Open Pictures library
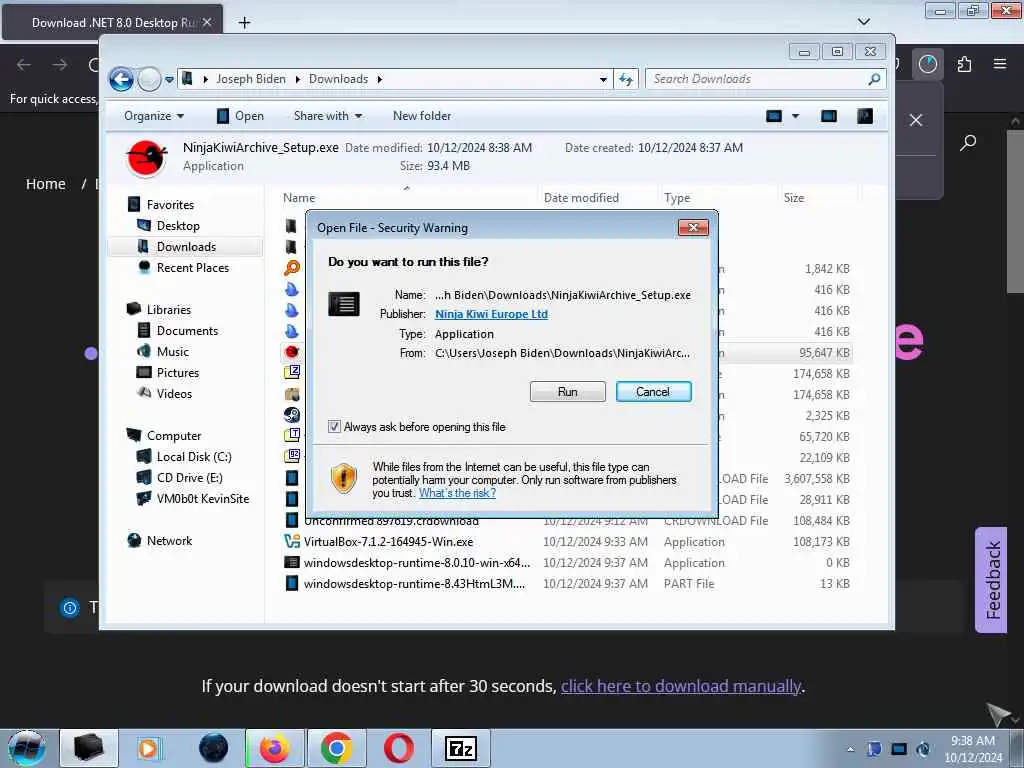 pos(178,373)
